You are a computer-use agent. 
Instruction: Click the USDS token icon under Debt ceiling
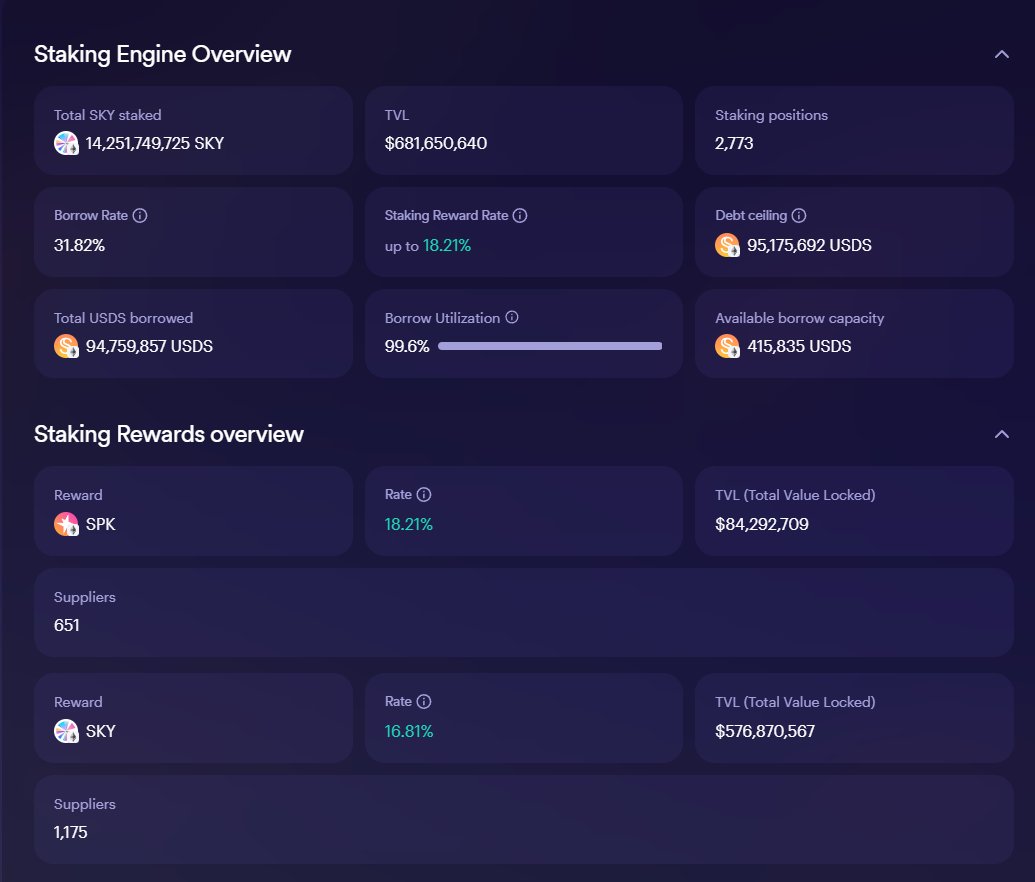tap(727, 245)
